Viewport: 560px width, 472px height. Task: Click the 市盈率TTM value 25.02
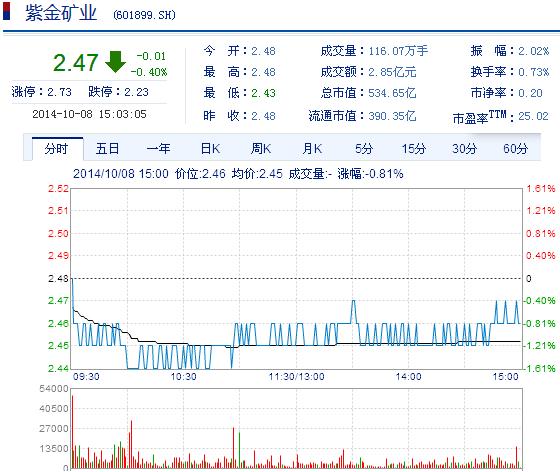click(x=533, y=116)
